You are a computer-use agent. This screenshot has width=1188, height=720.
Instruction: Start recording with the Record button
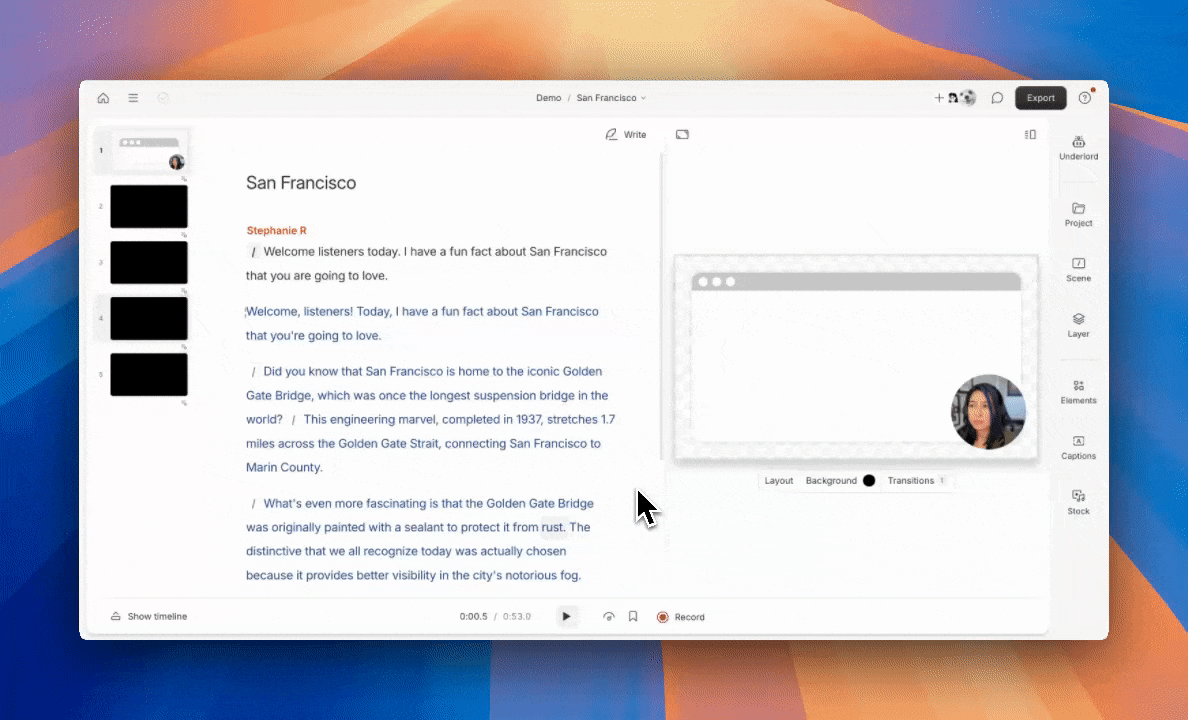click(x=680, y=617)
